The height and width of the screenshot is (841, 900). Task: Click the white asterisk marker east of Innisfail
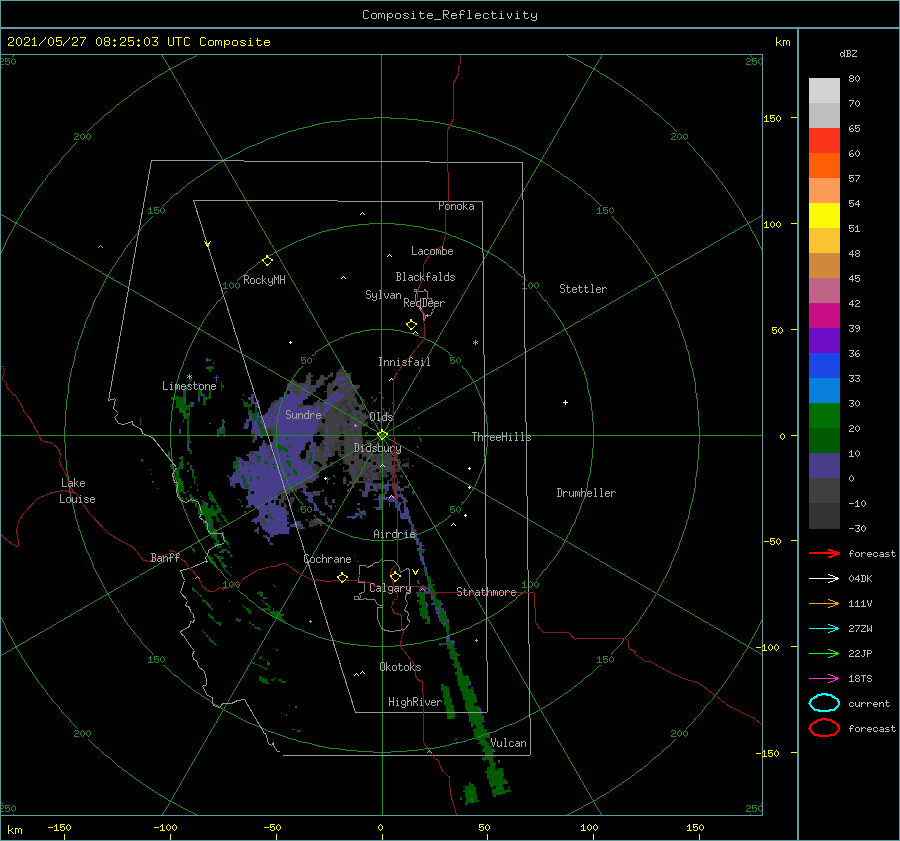475,343
